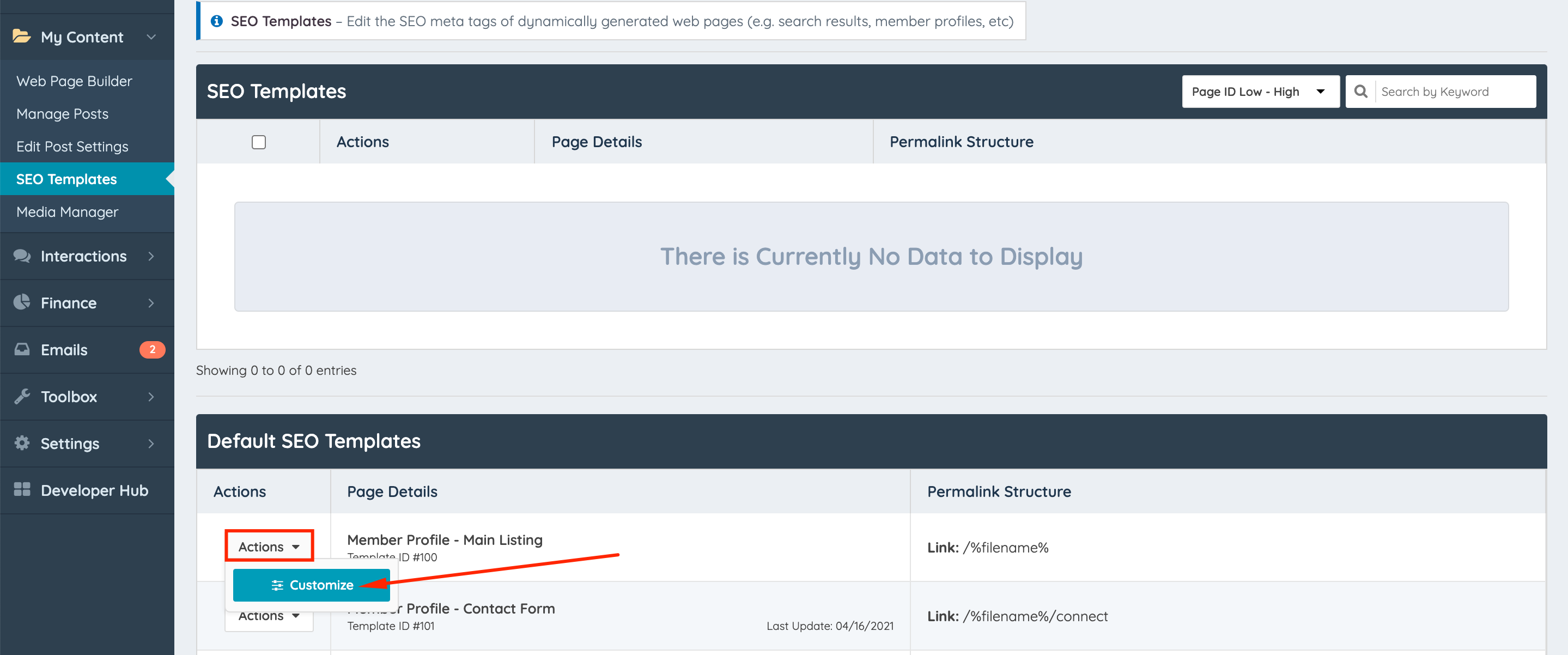
Task: Click the Settings gear icon
Action: [22, 443]
